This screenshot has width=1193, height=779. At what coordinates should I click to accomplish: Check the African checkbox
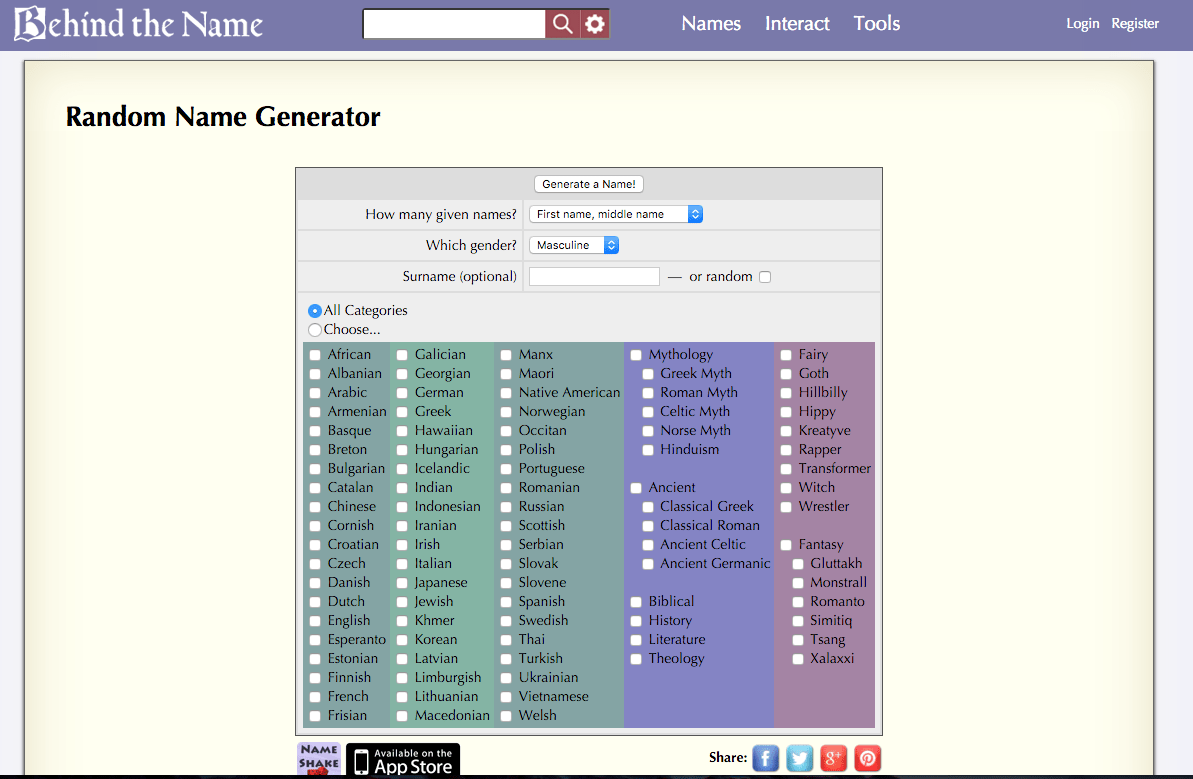click(315, 355)
